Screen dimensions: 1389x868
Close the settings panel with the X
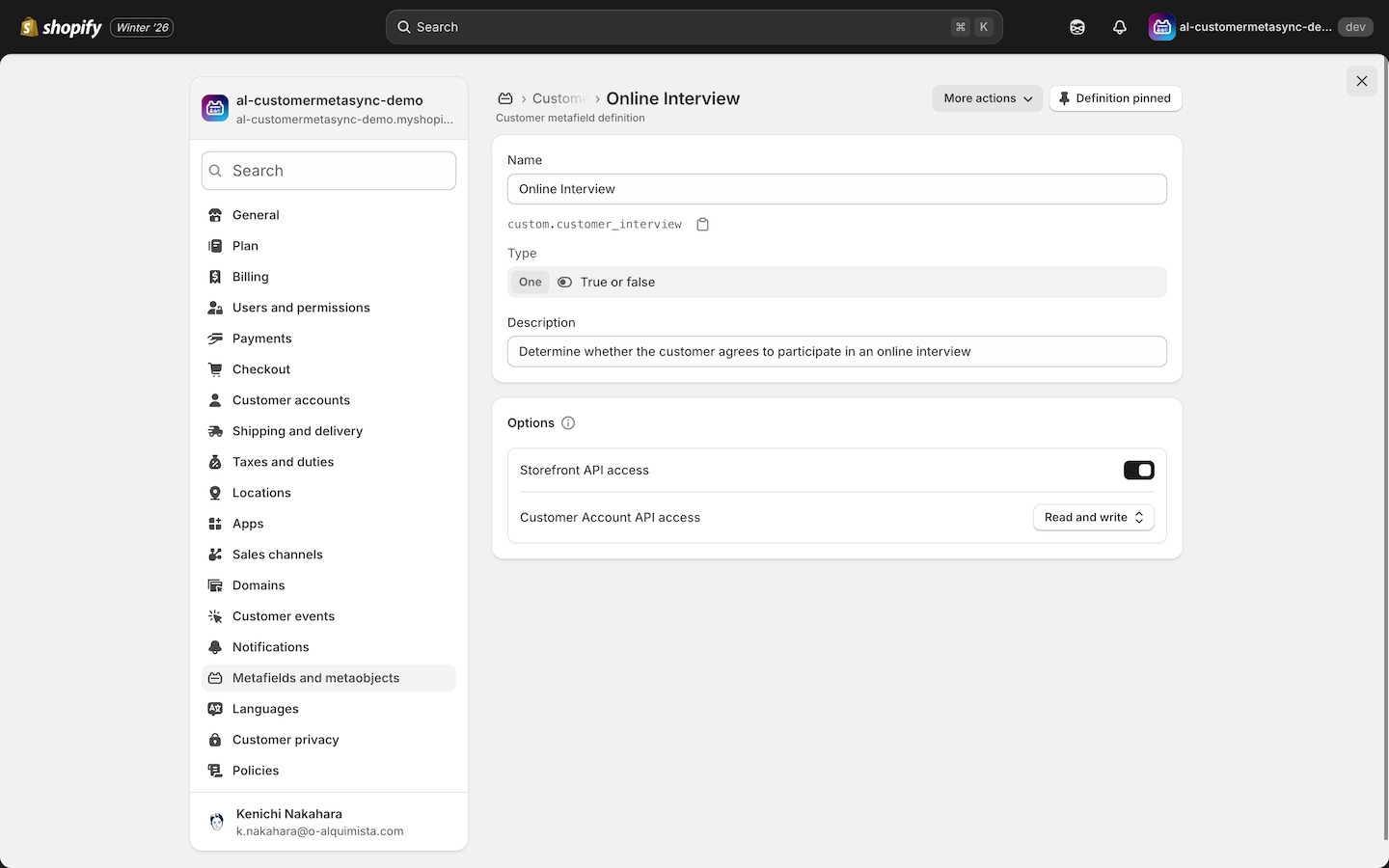pyautogui.click(x=1361, y=81)
